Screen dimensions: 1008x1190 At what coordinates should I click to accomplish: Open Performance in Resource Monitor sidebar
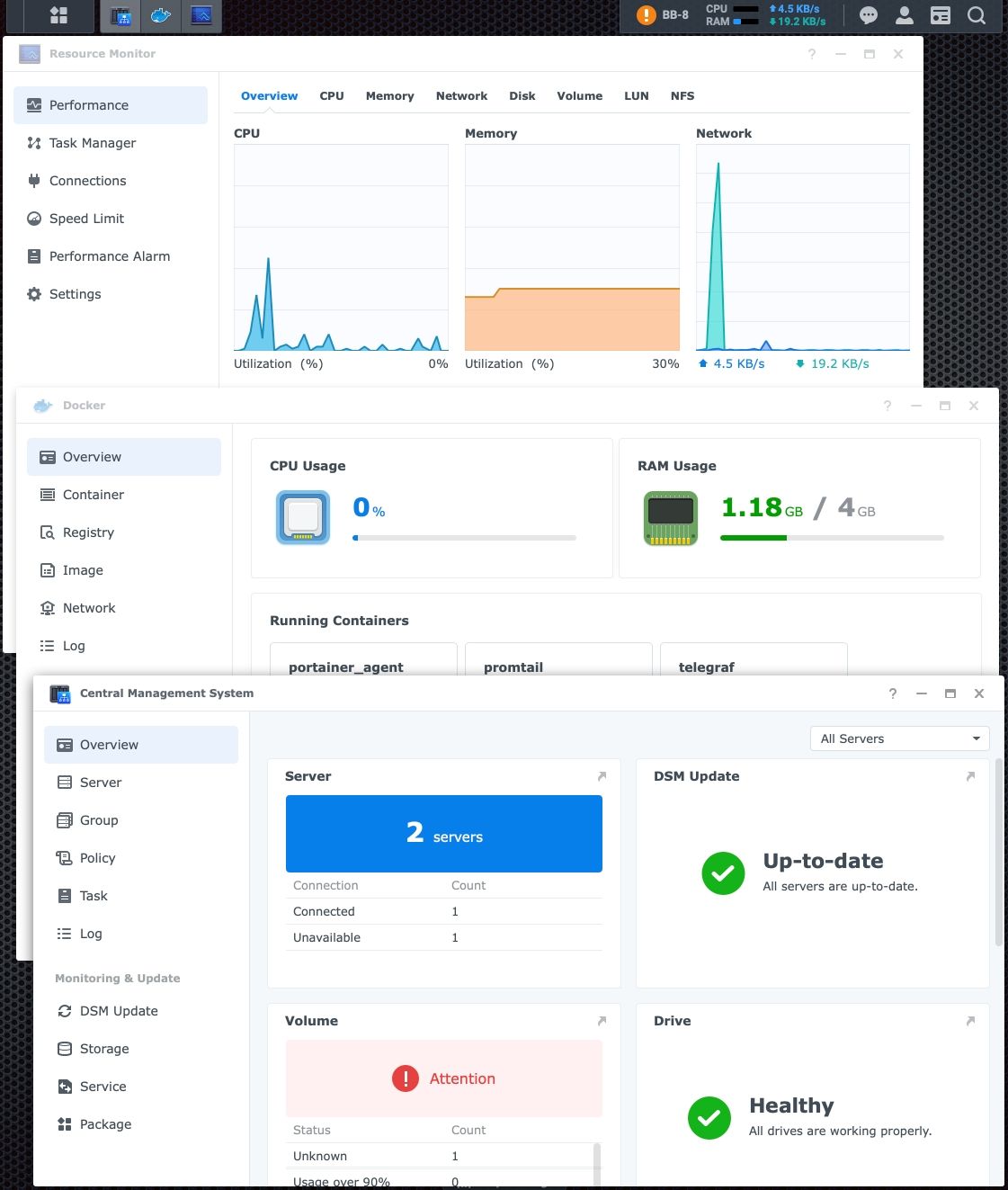pos(111,105)
